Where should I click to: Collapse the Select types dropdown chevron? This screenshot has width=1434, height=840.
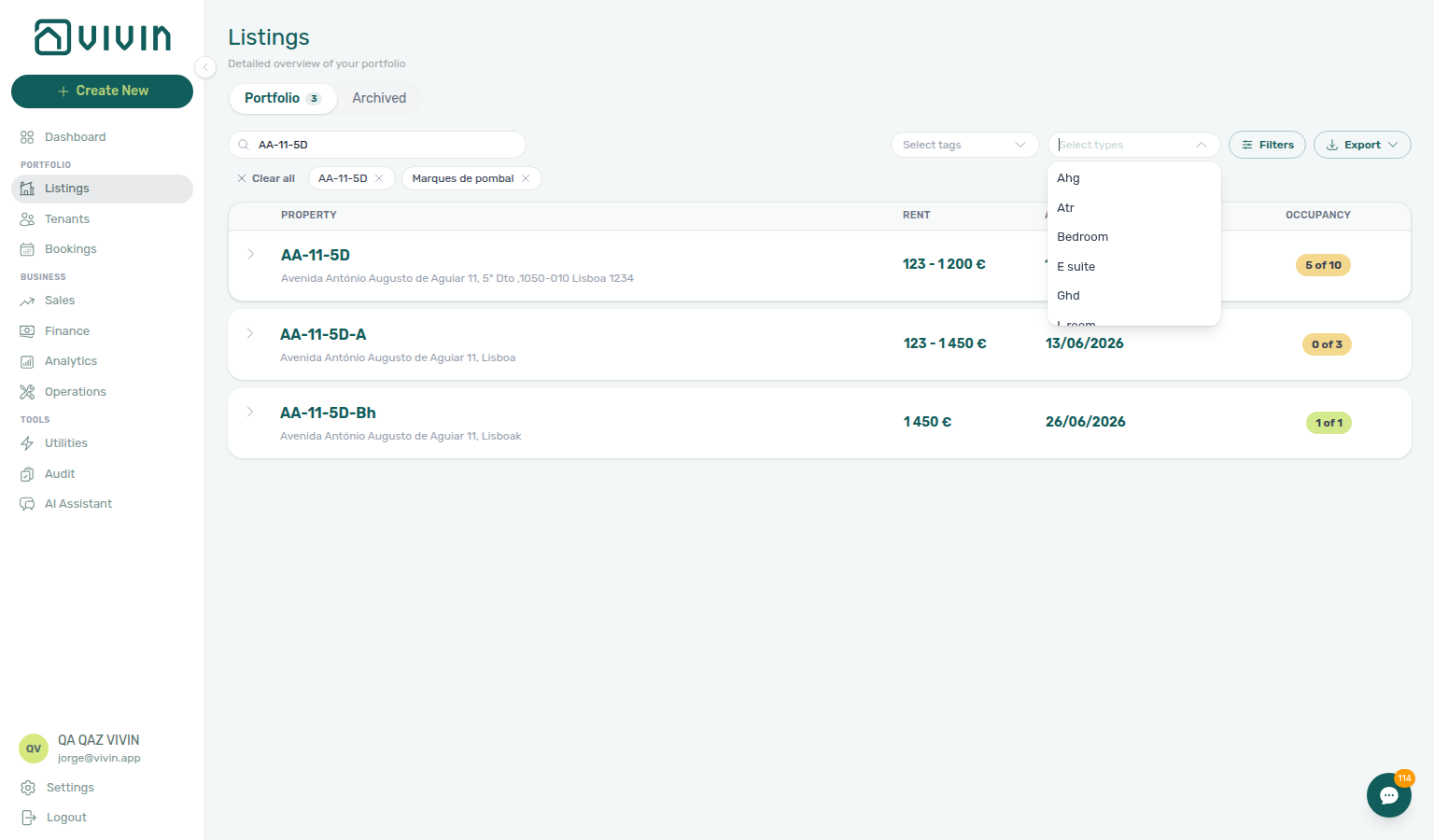click(x=1202, y=145)
